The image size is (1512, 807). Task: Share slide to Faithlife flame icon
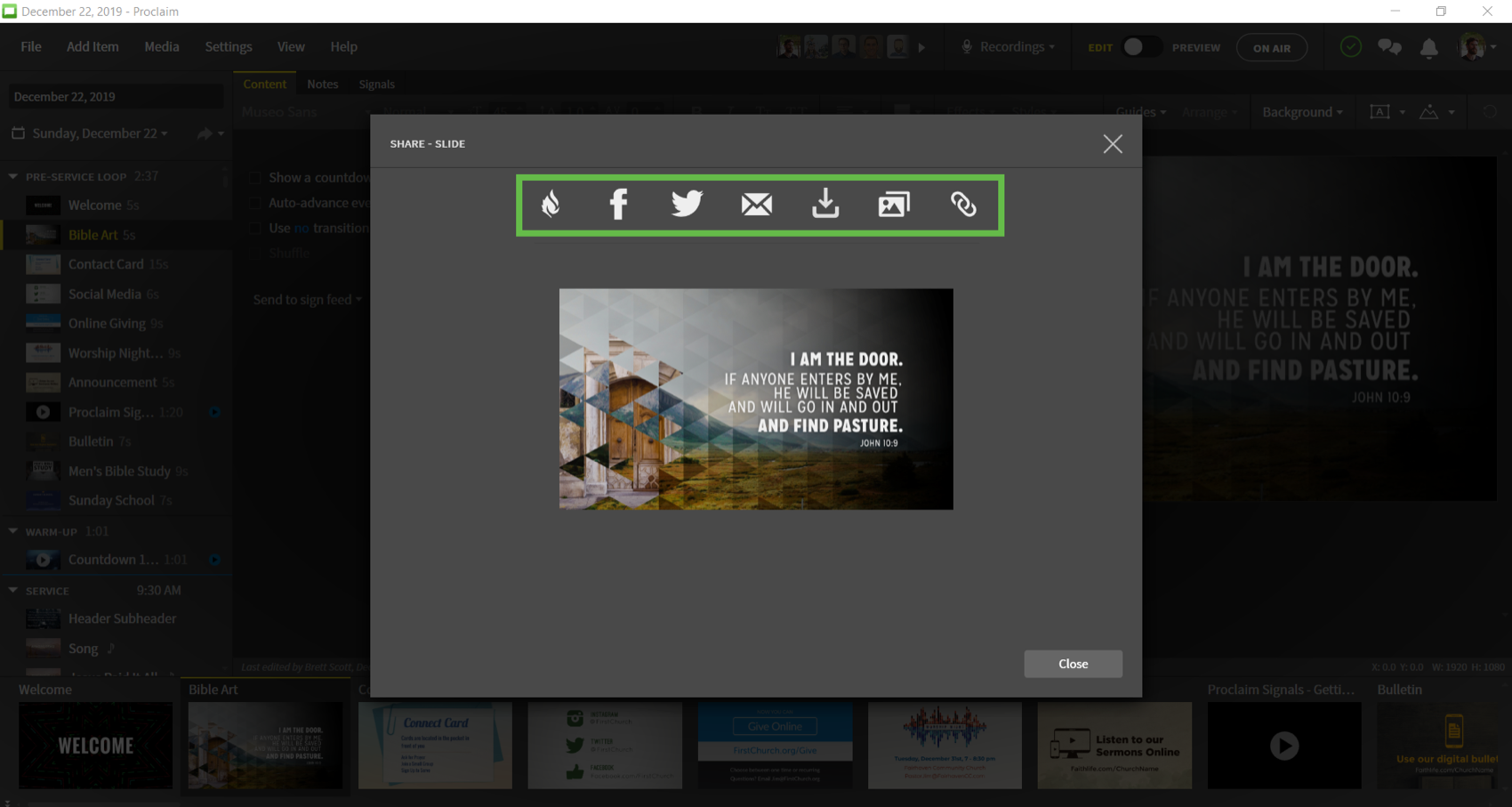point(551,205)
